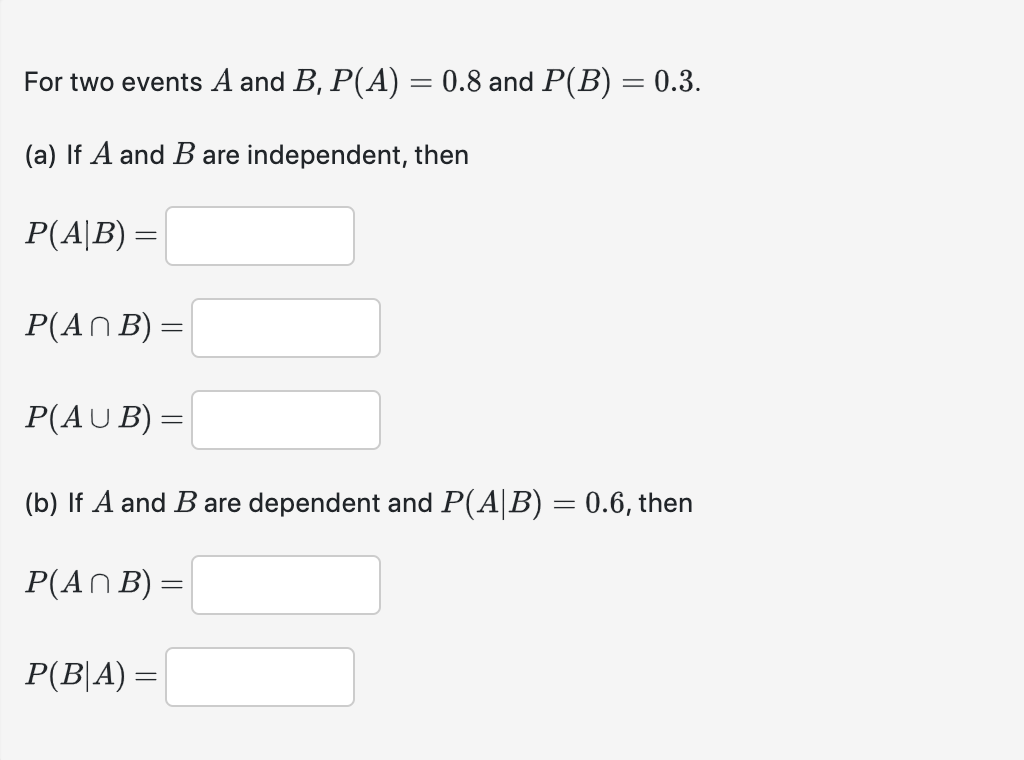Click the P(A∩B) input in part (a)
The width and height of the screenshot is (1024, 760).
285,328
